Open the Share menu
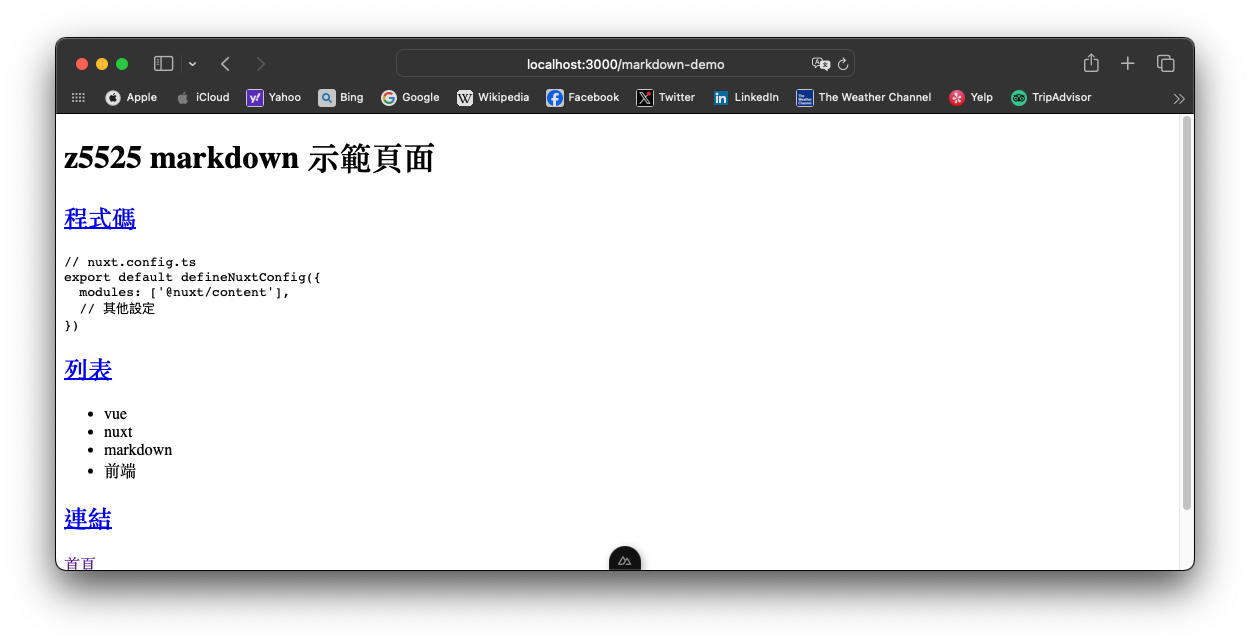The image size is (1250, 644). click(x=1090, y=62)
